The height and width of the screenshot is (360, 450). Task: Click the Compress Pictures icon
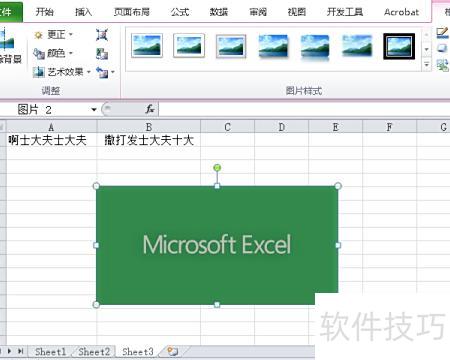102,35
